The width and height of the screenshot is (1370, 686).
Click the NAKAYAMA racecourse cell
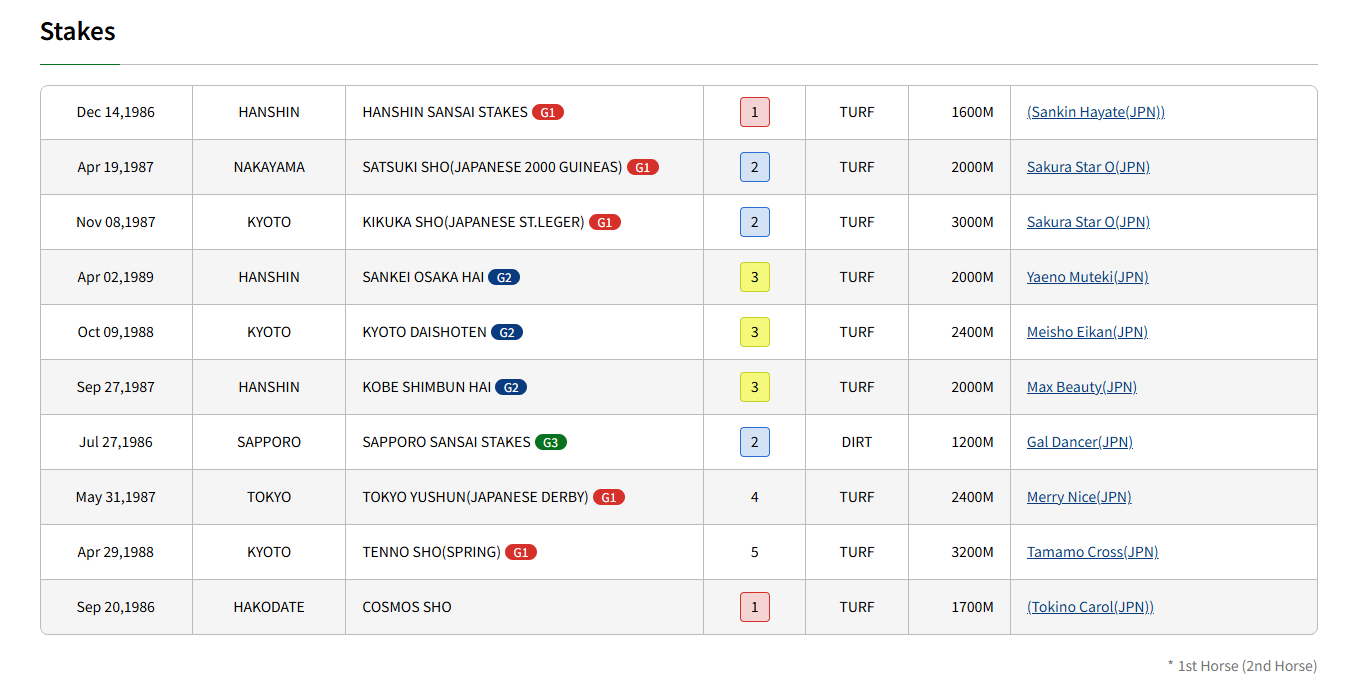pyautogui.click(x=269, y=167)
